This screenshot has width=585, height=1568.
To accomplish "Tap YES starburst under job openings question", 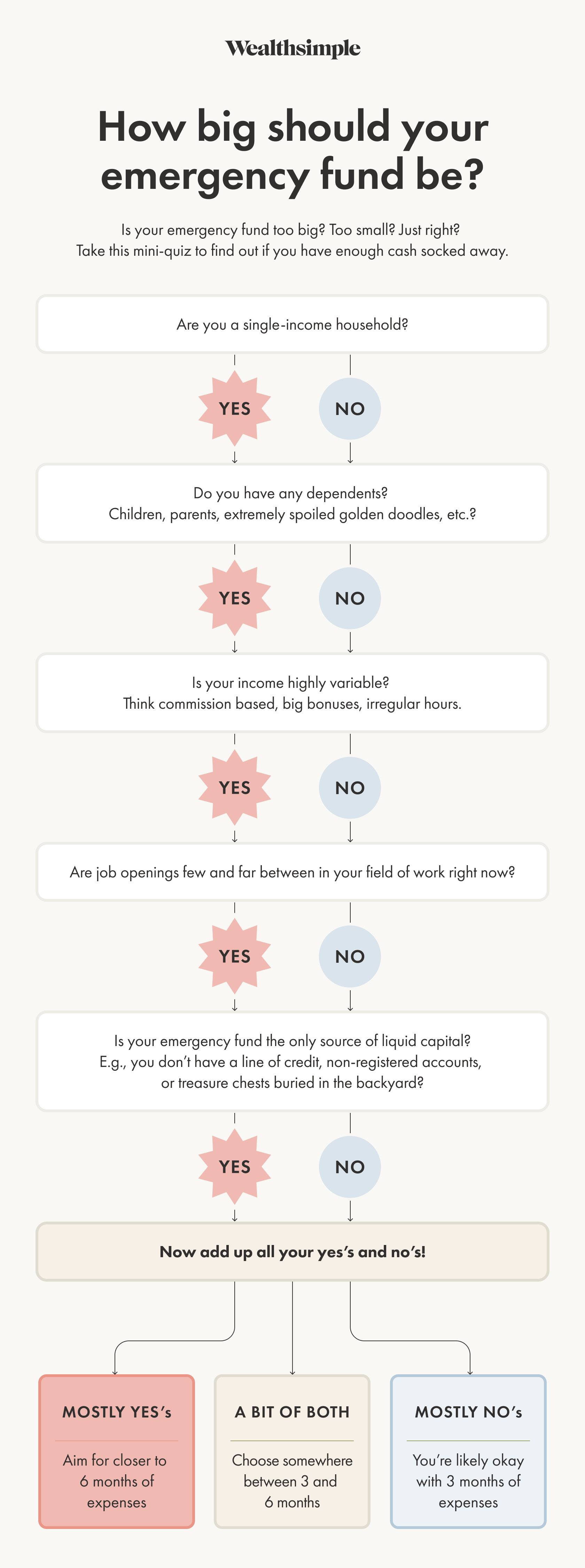I will pos(235,956).
